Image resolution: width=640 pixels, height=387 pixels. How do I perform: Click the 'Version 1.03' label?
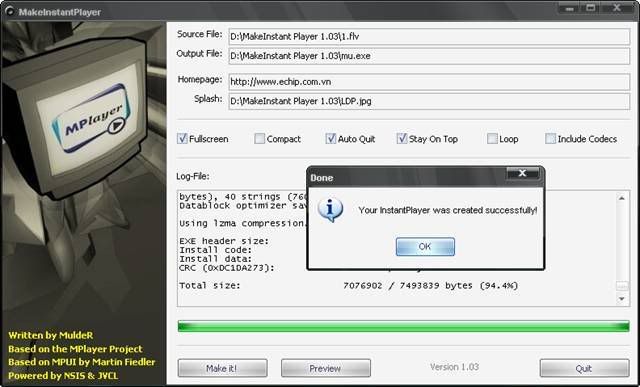click(454, 367)
